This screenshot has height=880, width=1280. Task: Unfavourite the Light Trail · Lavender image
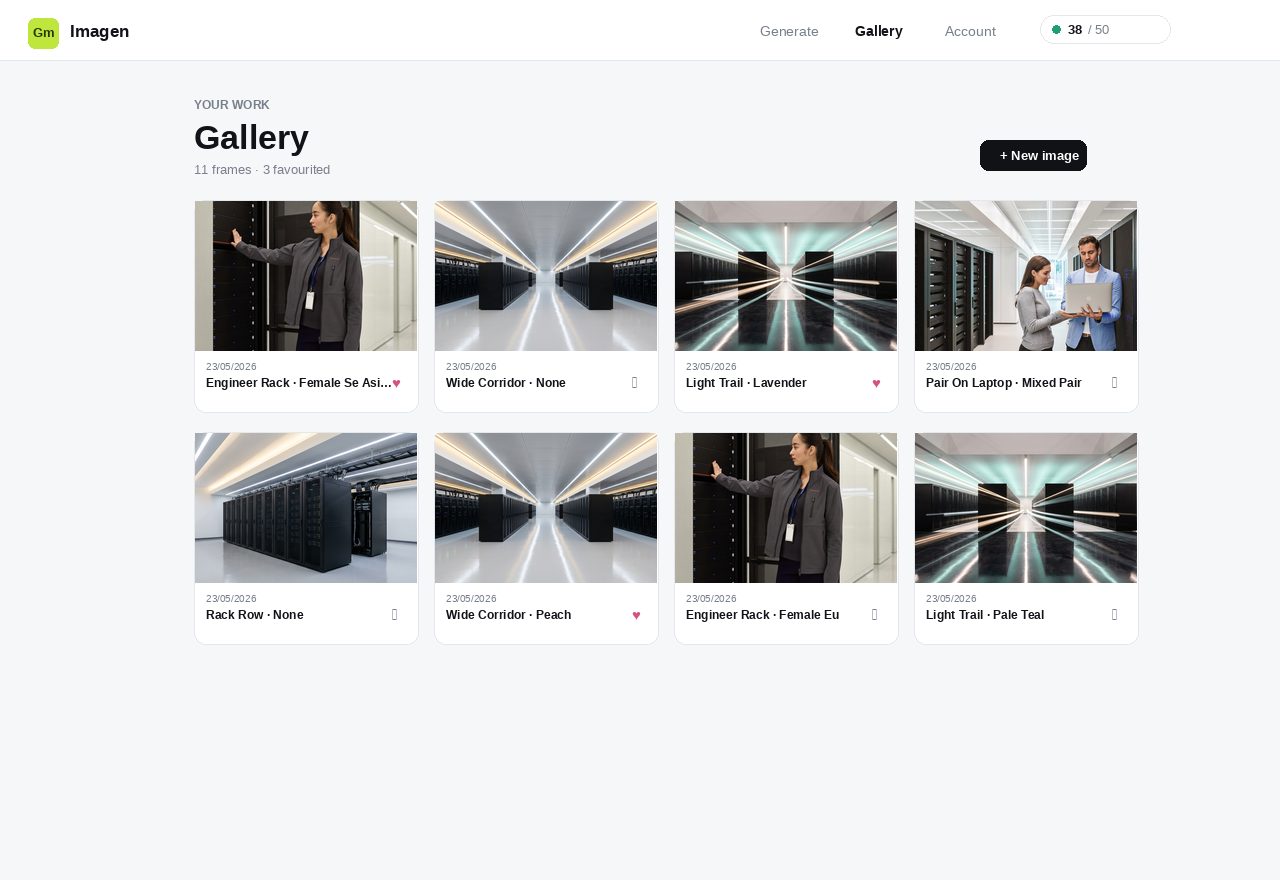876,383
